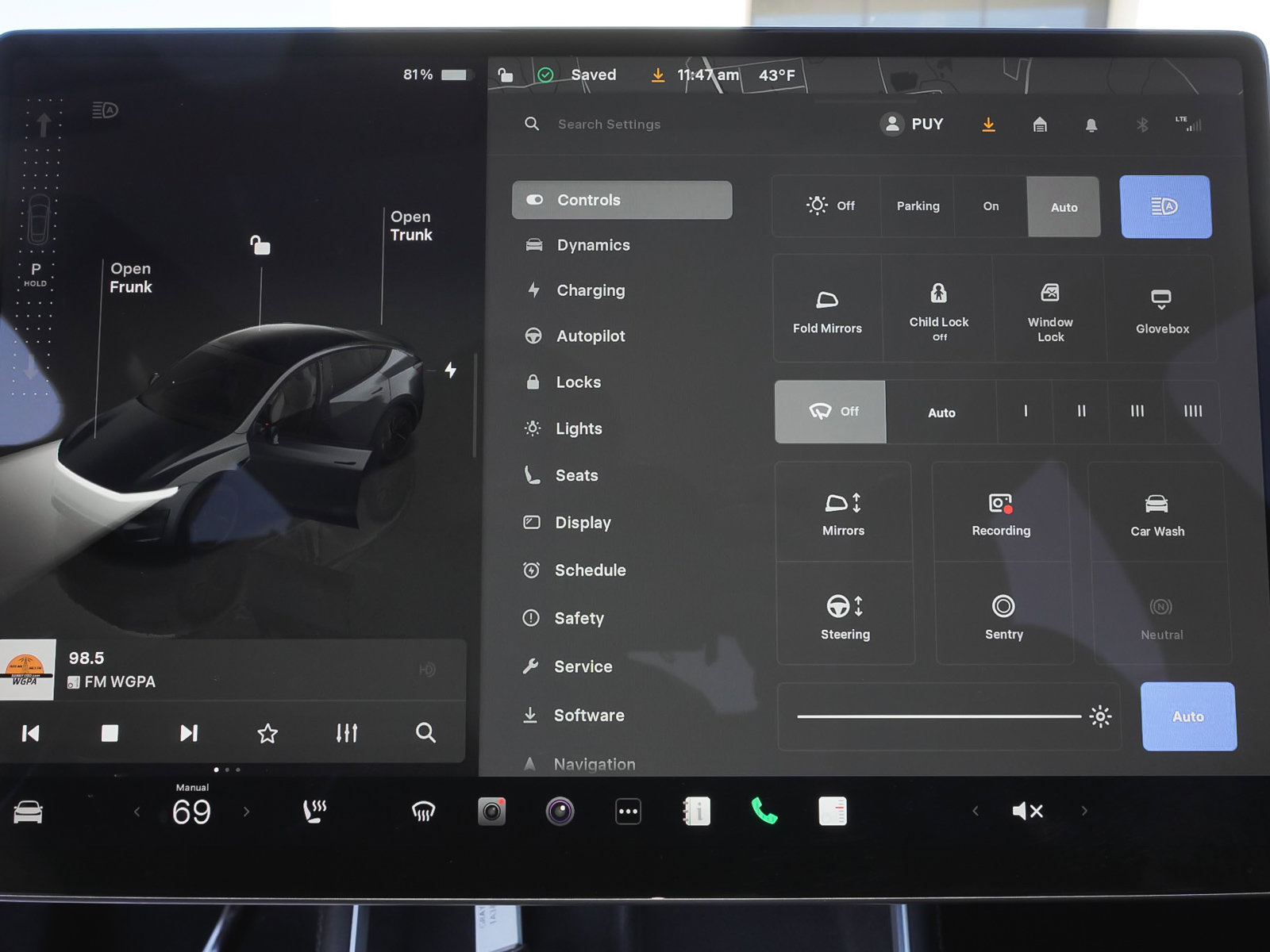Expand the volume controls with the right chevron

click(x=1084, y=811)
